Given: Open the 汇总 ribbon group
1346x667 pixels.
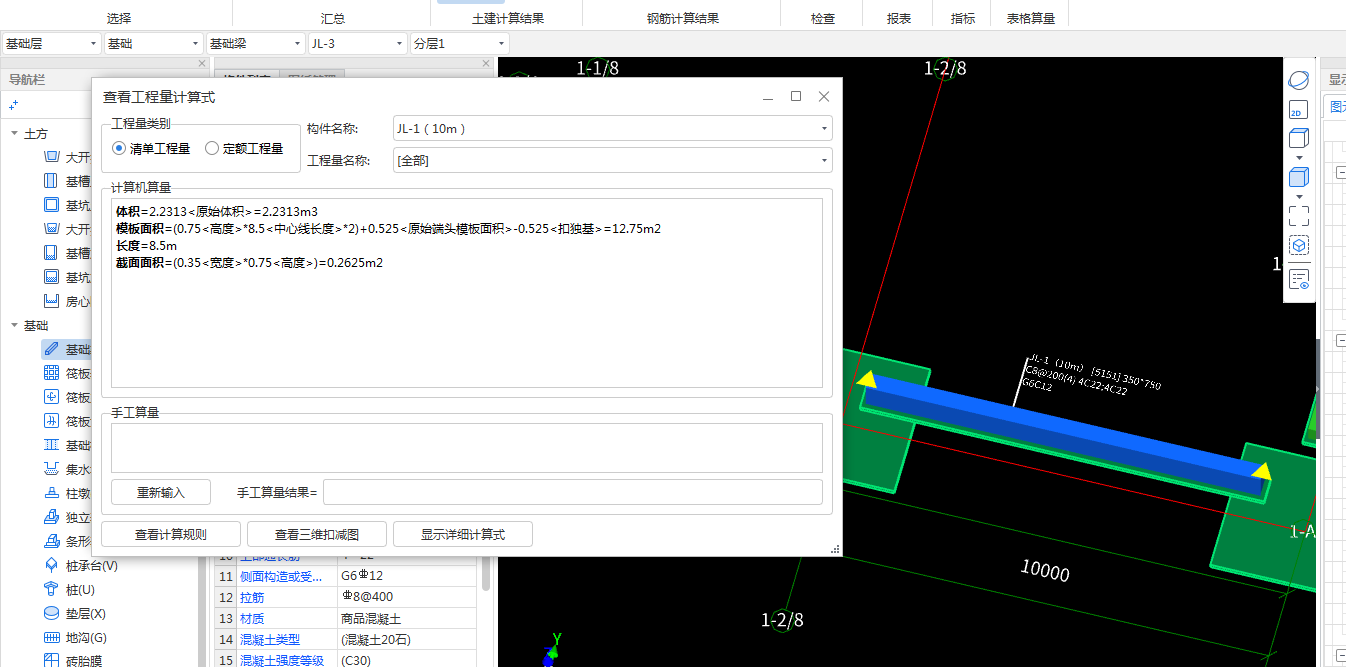Looking at the screenshot, I should click(x=334, y=18).
